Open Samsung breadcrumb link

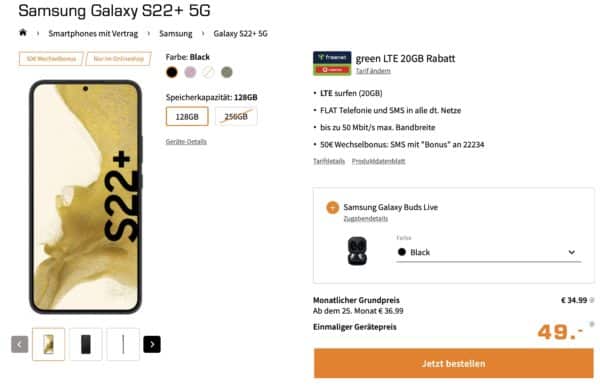[x=176, y=34]
